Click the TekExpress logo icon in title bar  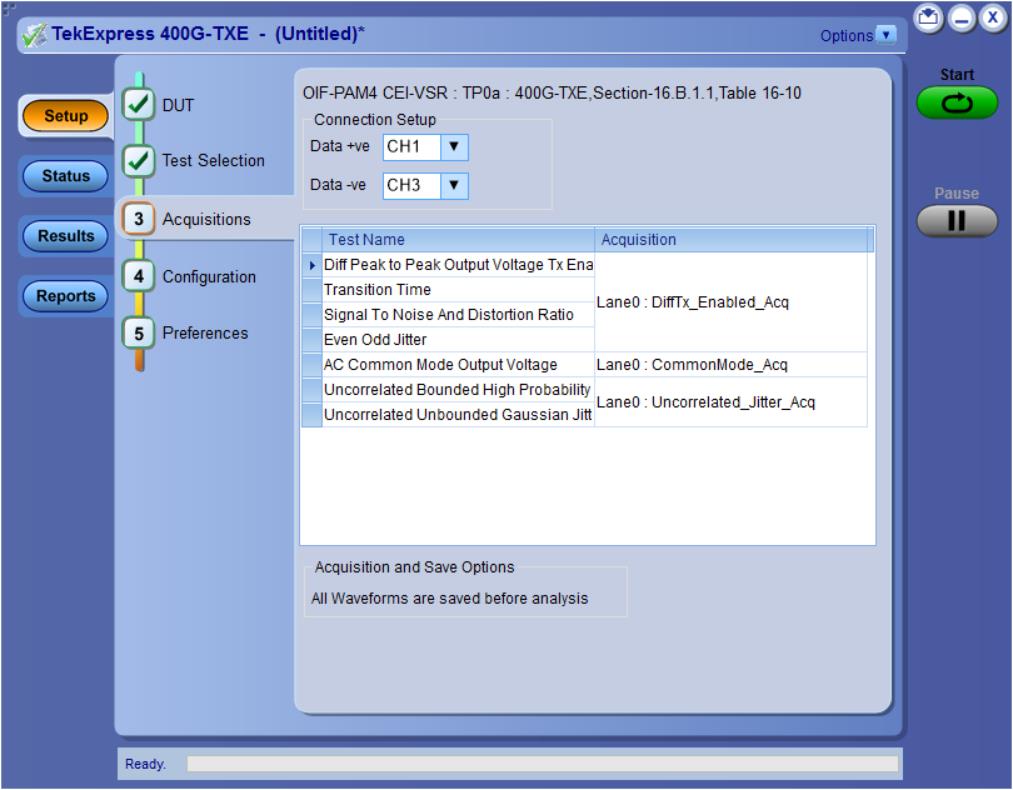pyautogui.click(x=35, y=36)
